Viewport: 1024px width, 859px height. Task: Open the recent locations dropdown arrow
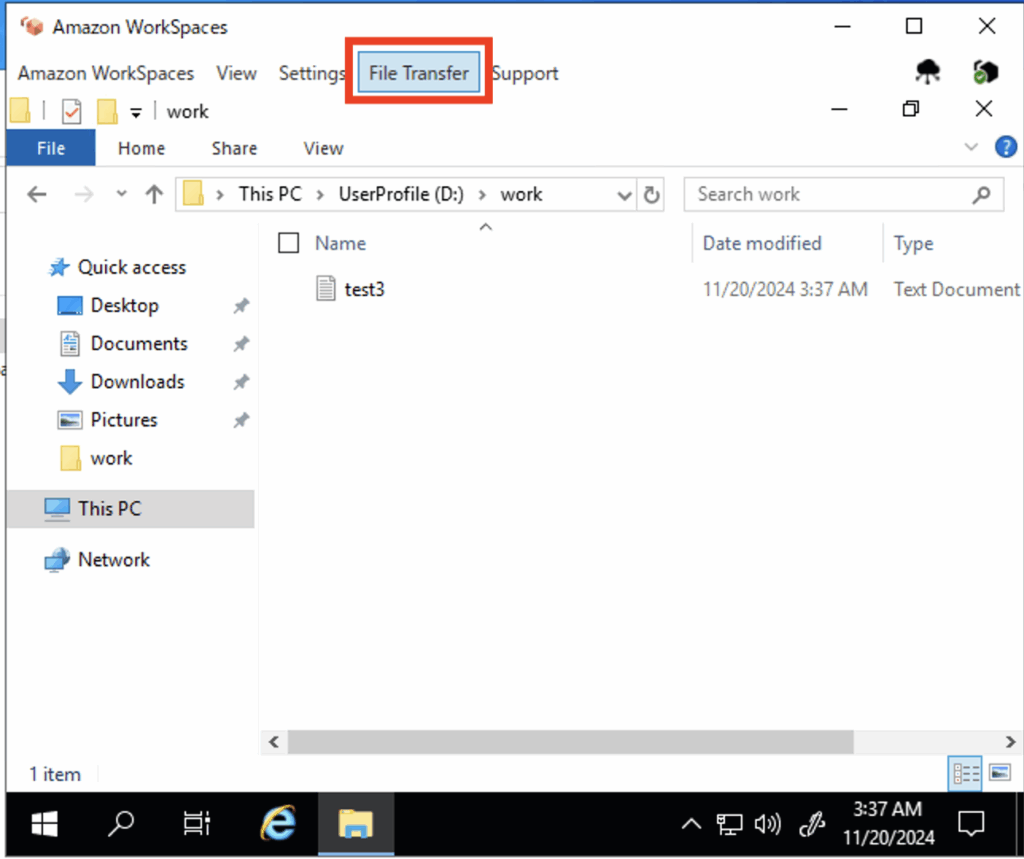tap(122, 195)
